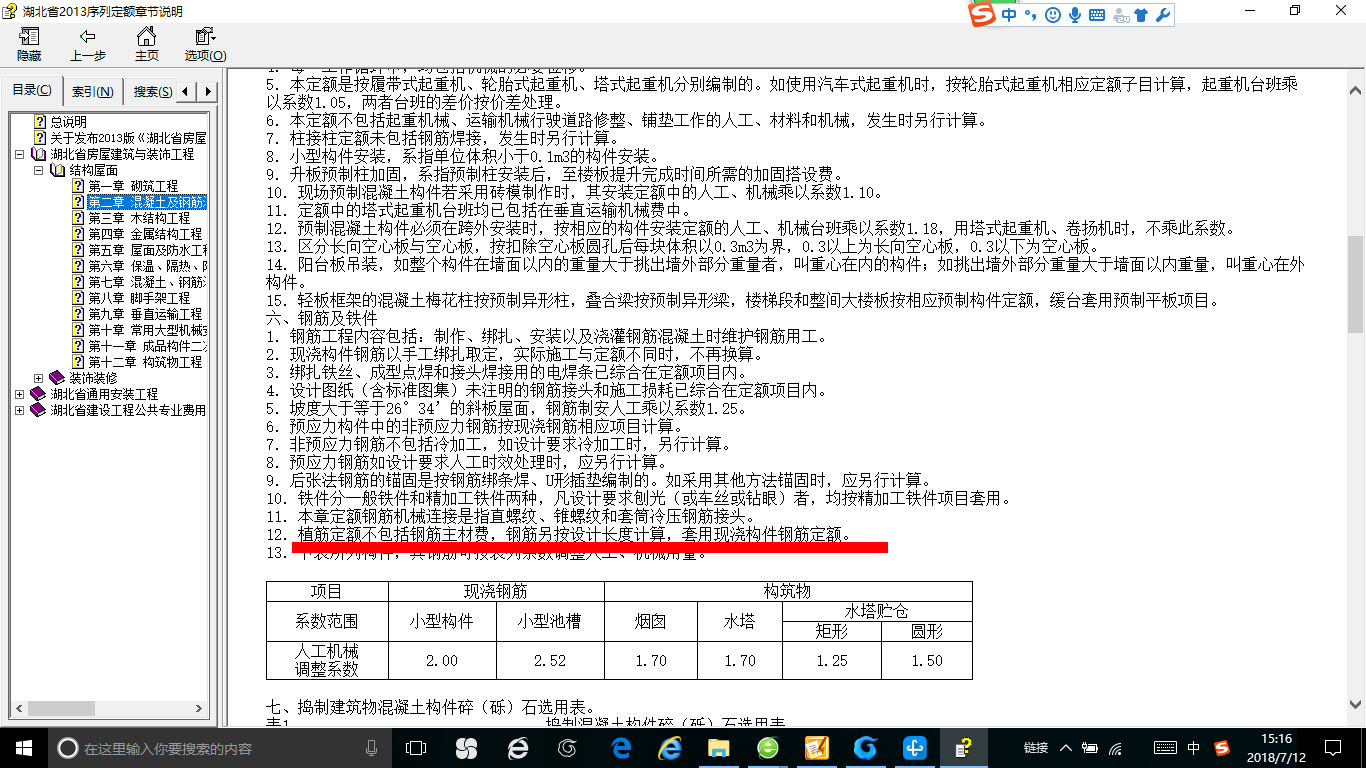Click the 隐藏 (Hide) toolbar button
Viewport: 1366px width, 768px height.
pyautogui.click(x=29, y=44)
